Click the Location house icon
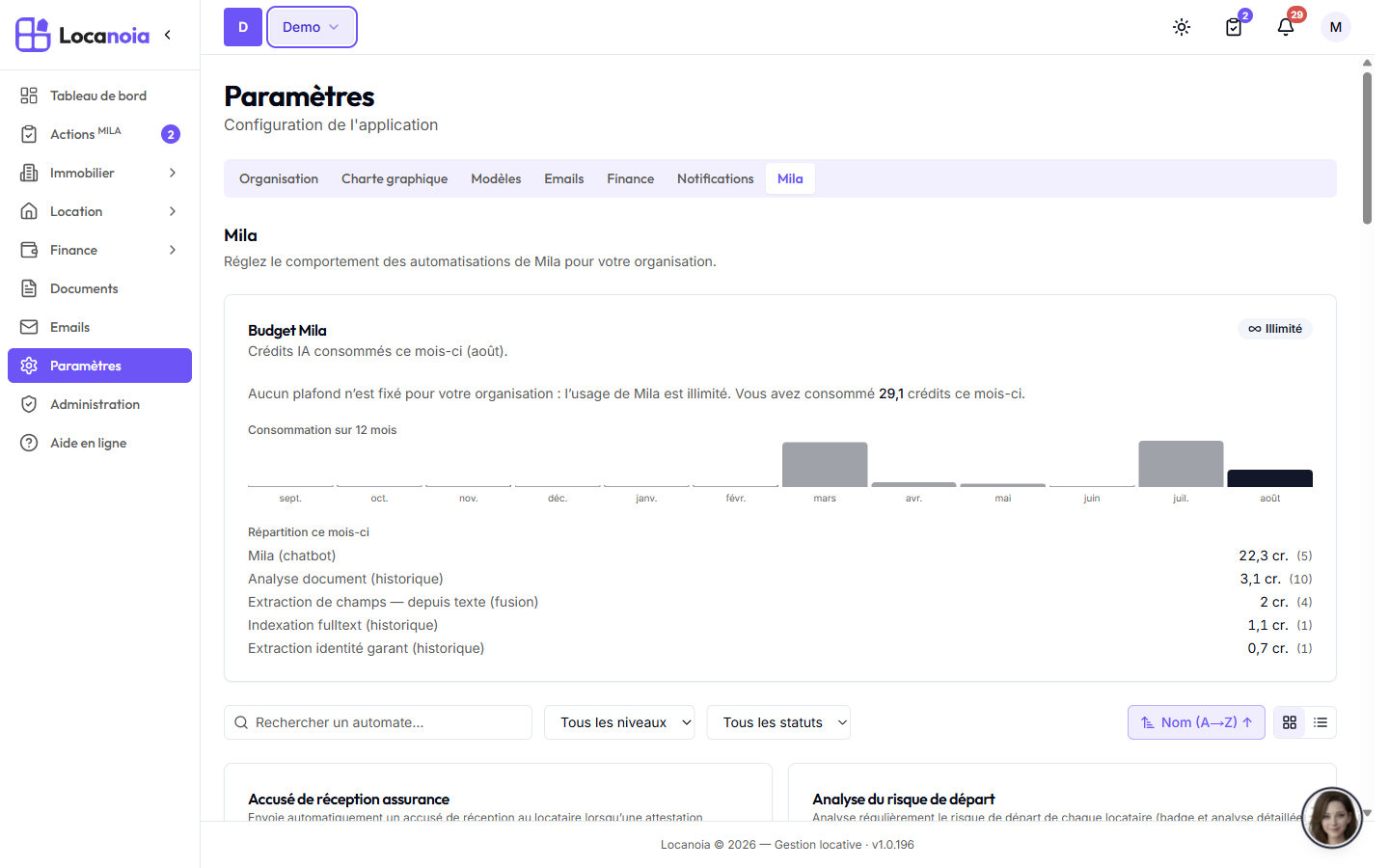Viewport: 1389px width, 868px height. tap(29, 211)
